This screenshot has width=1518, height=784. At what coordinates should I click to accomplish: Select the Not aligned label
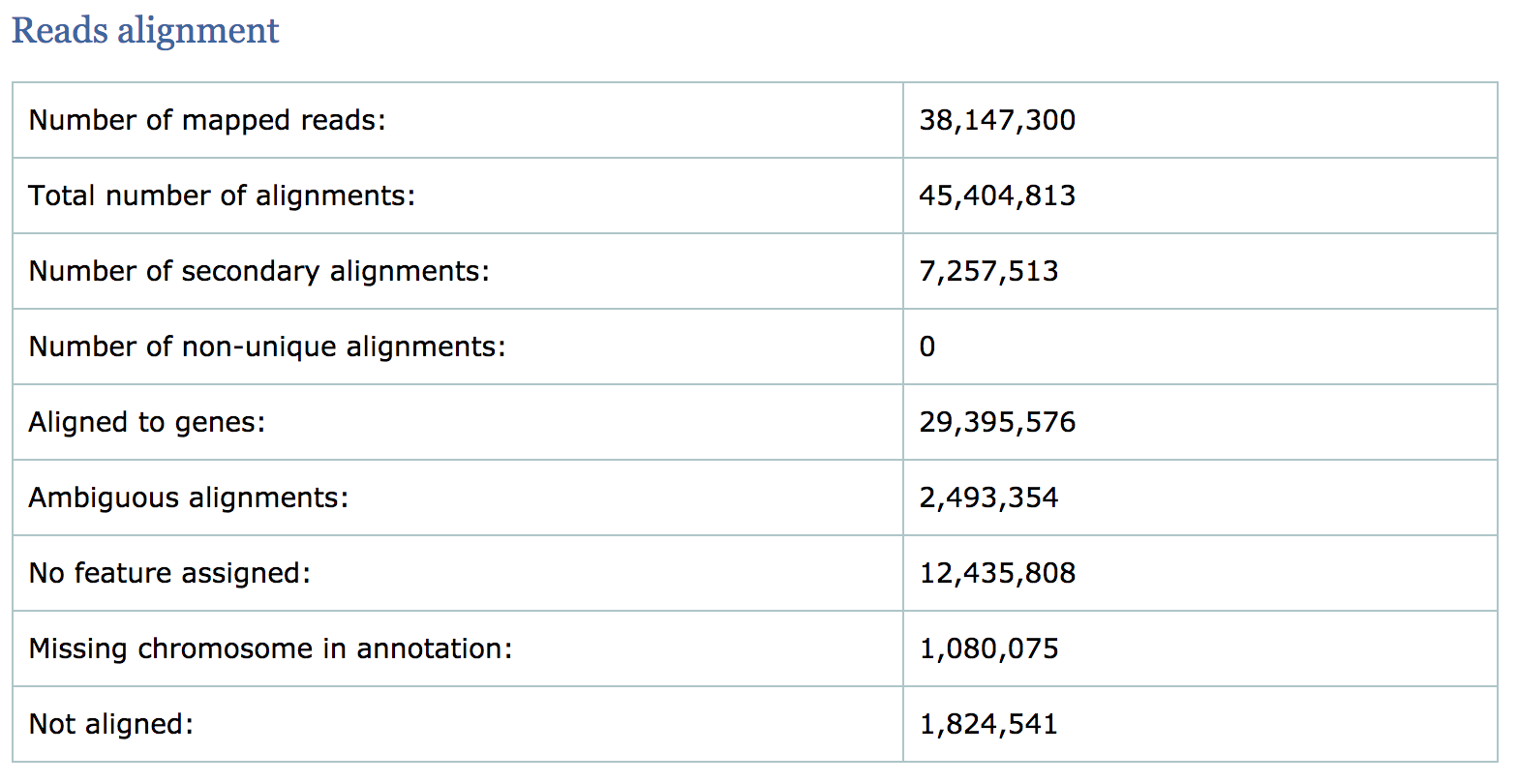[111, 724]
